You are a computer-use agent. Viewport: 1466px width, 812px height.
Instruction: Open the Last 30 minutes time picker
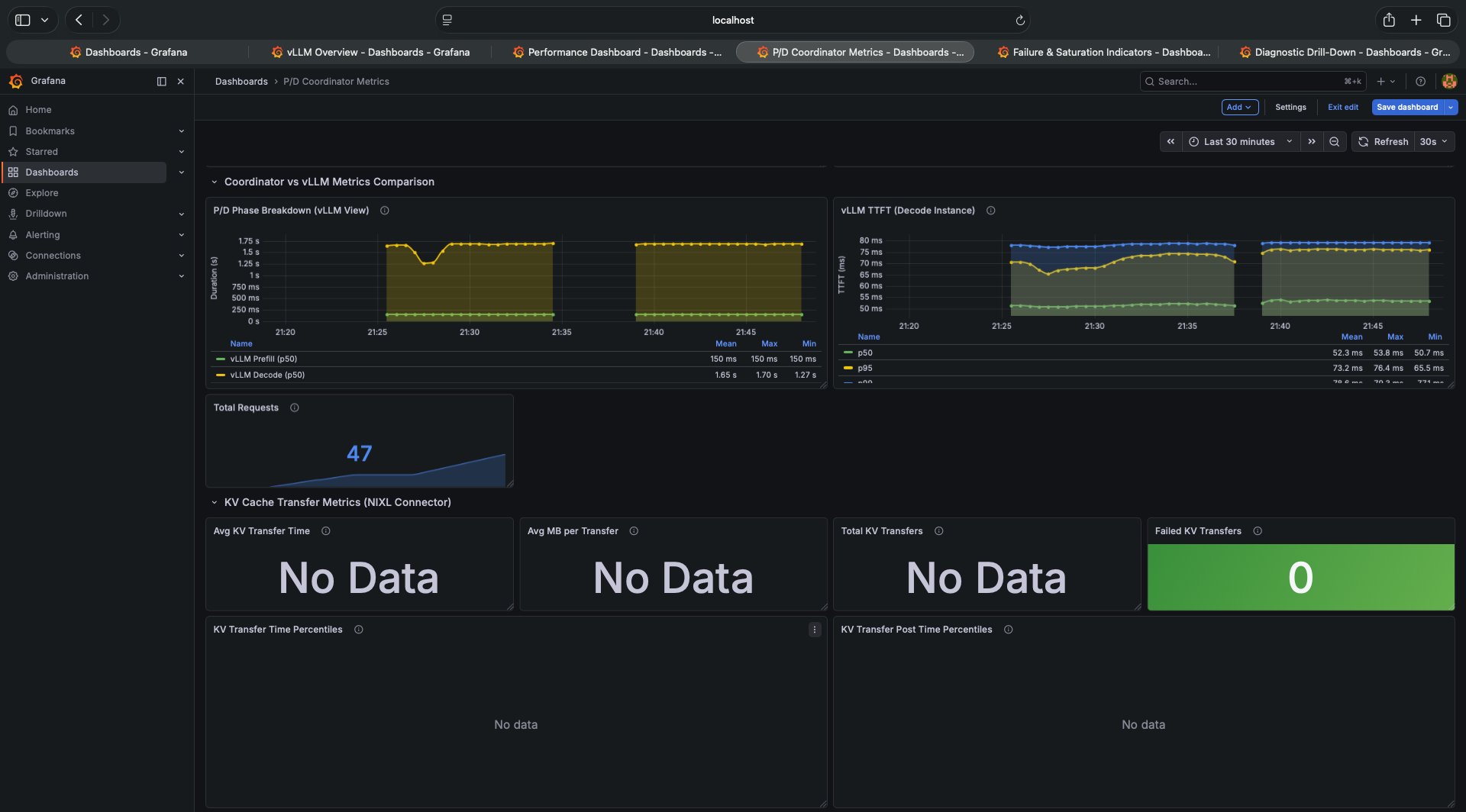point(1241,142)
